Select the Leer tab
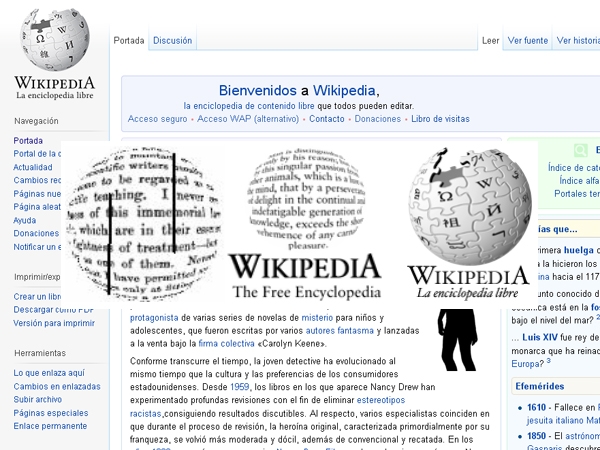The image size is (600, 450). pyautogui.click(x=491, y=41)
